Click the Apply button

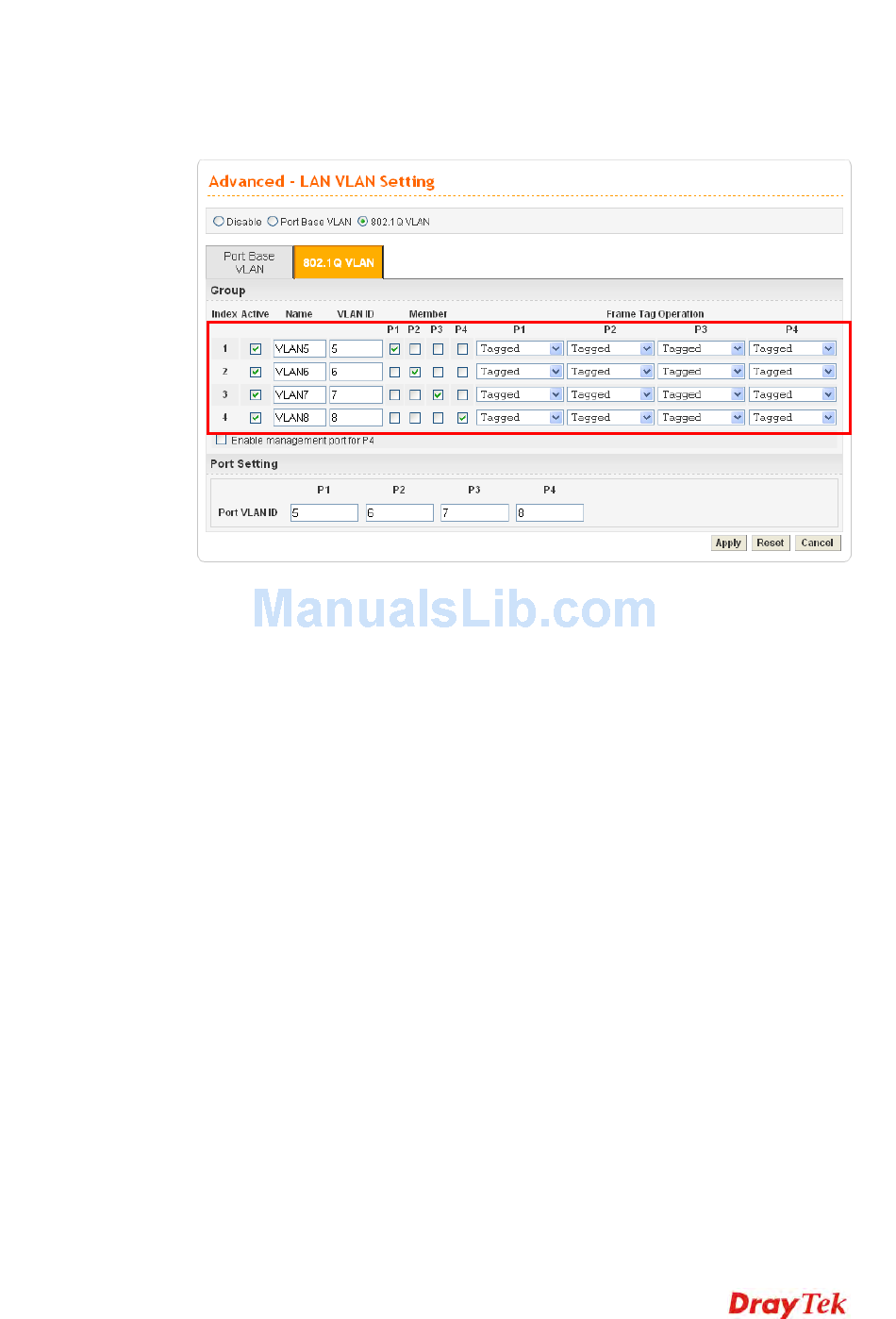coord(728,543)
